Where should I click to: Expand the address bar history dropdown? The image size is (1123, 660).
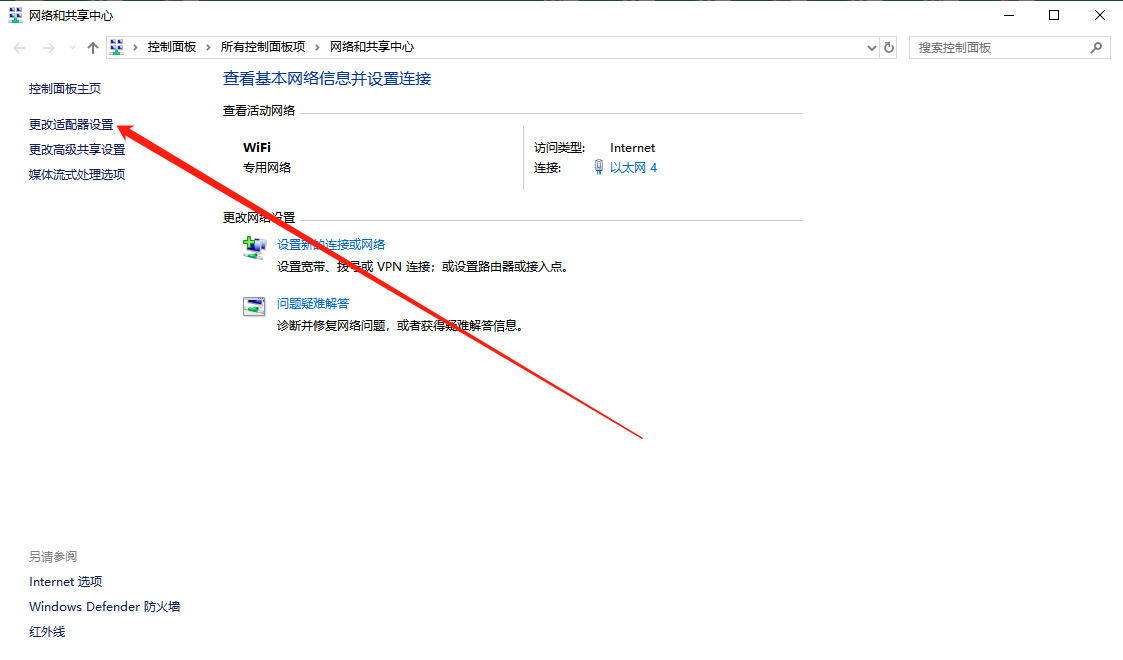coord(870,47)
